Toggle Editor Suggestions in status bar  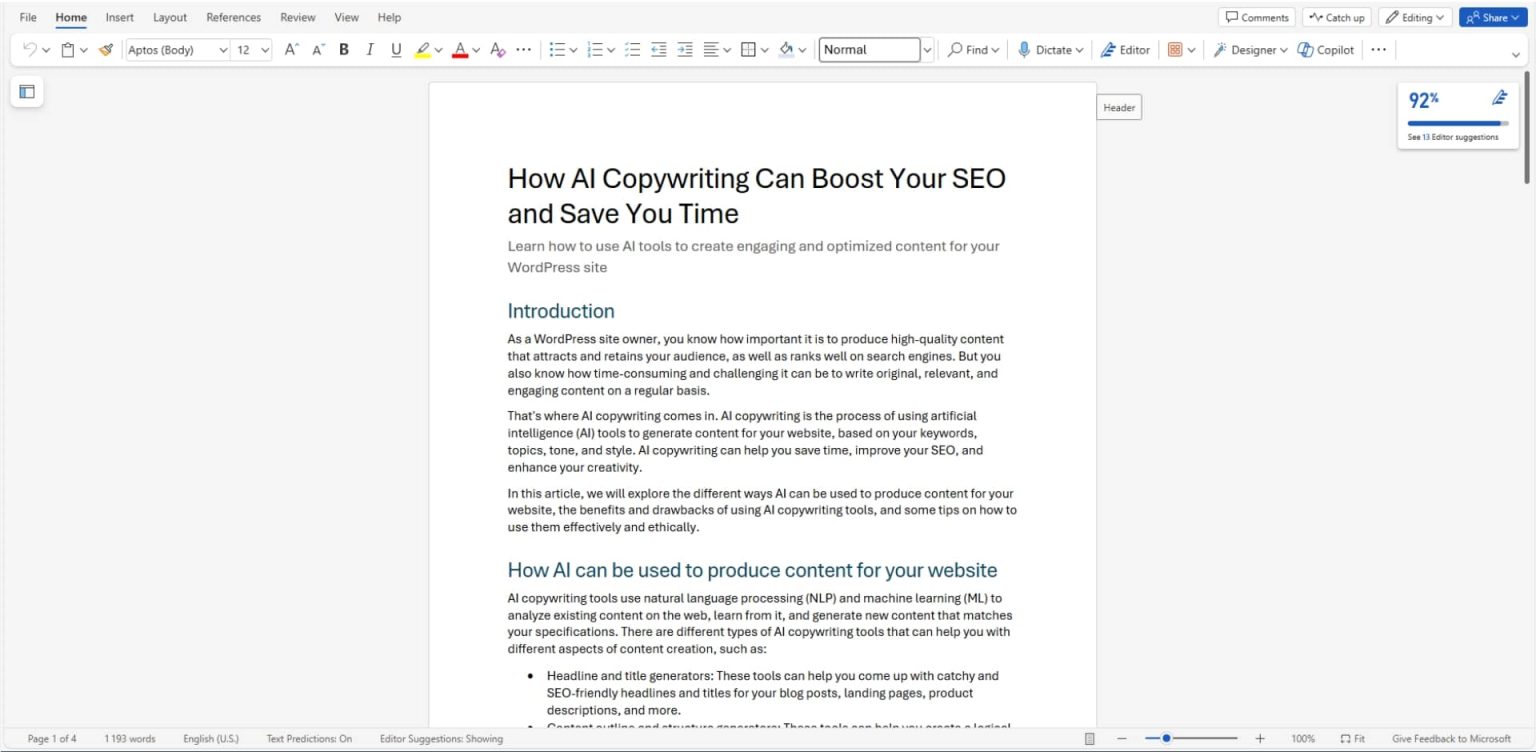pyautogui.click(x=441, y=739)
